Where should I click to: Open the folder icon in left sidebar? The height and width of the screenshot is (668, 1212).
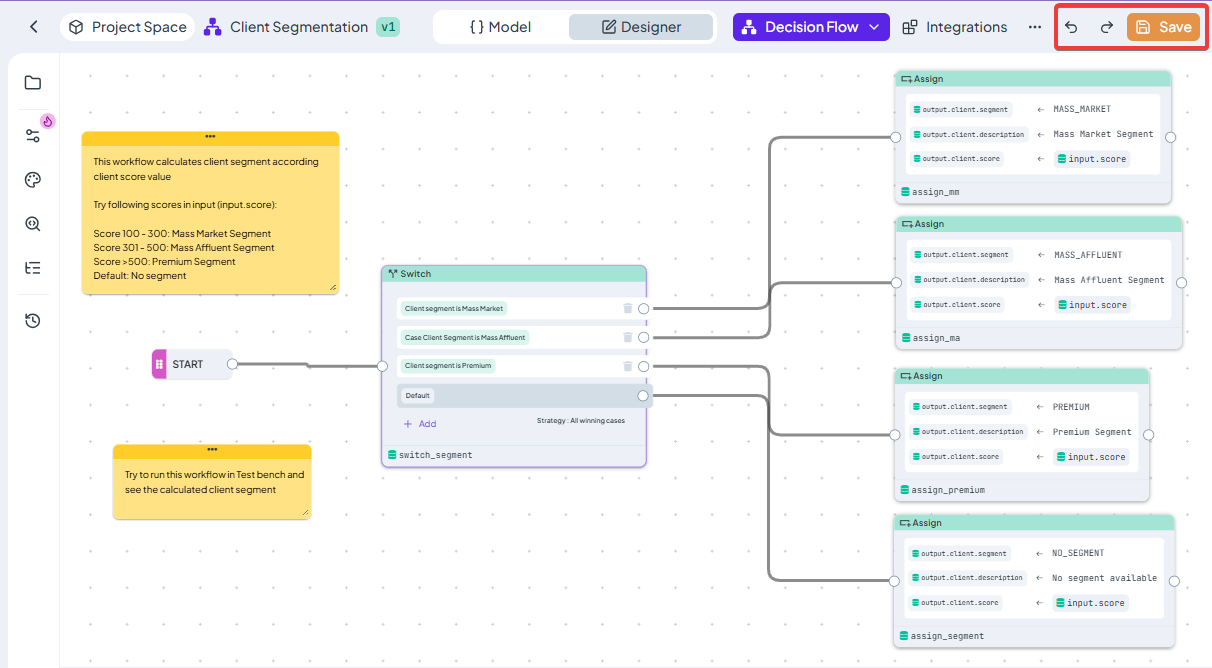tap(33, 83)
